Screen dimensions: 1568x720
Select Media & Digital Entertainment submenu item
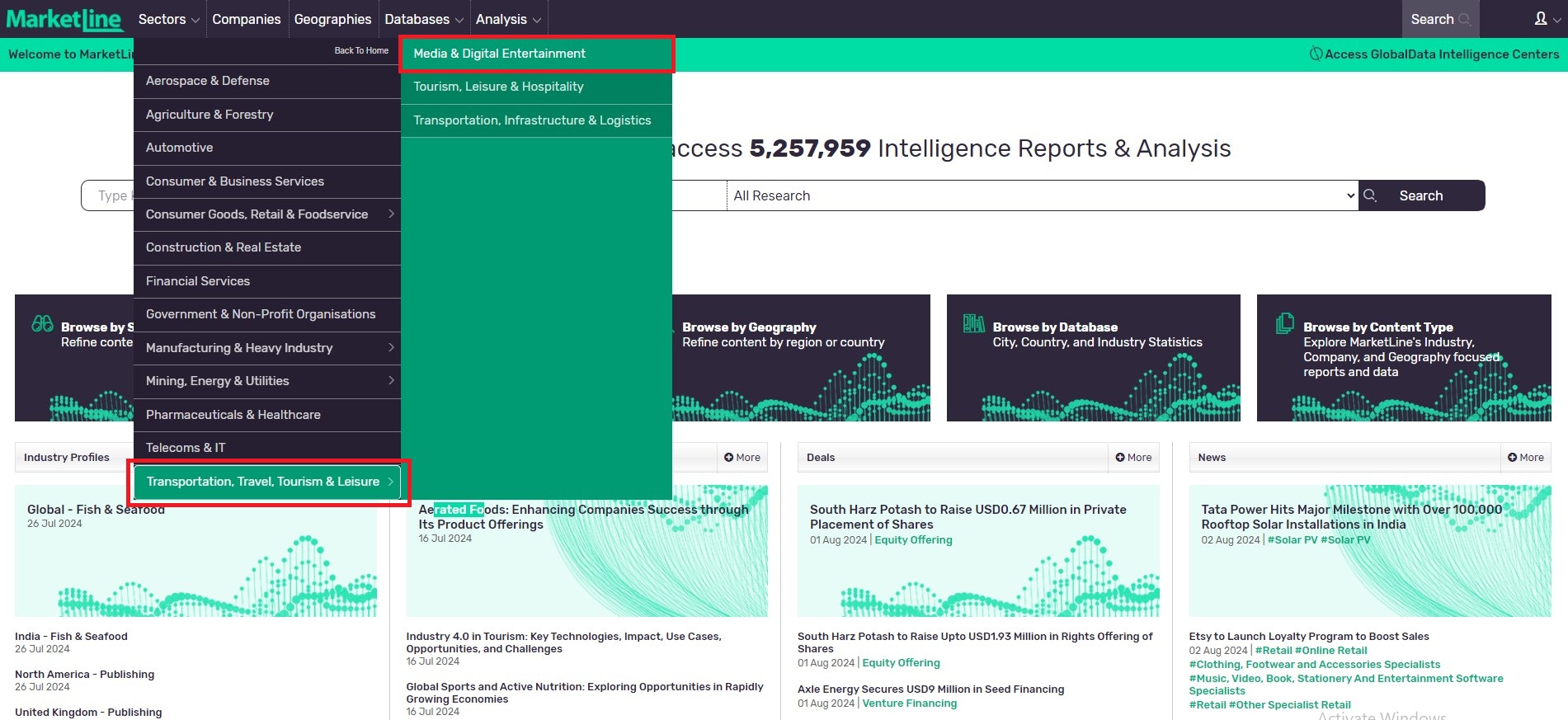tap(499, 54)
